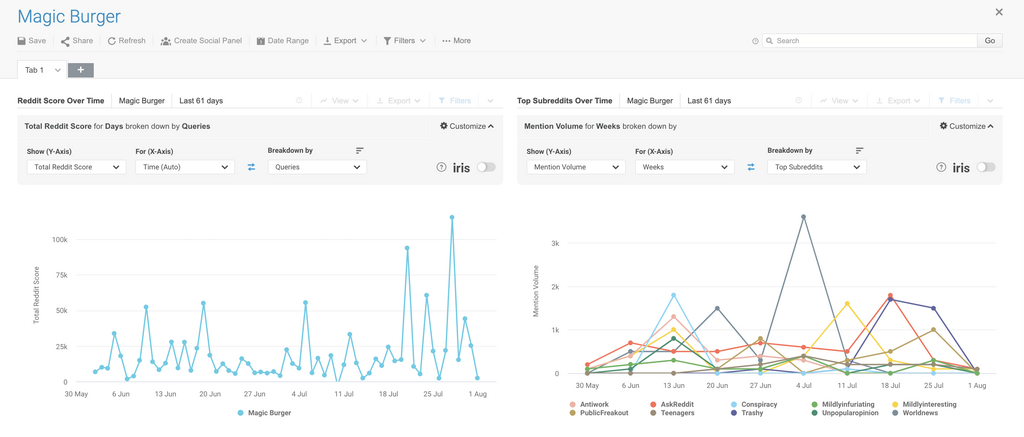Image resolution: width=1024 pixels, height=437 pixels.
Task: Click the Go search button
Action: click(x=990, y=41)
